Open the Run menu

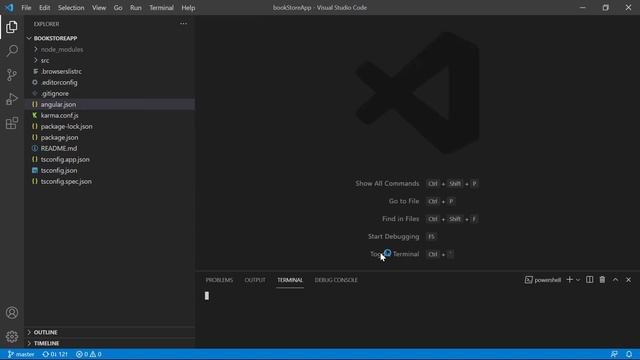click(136, 8)
